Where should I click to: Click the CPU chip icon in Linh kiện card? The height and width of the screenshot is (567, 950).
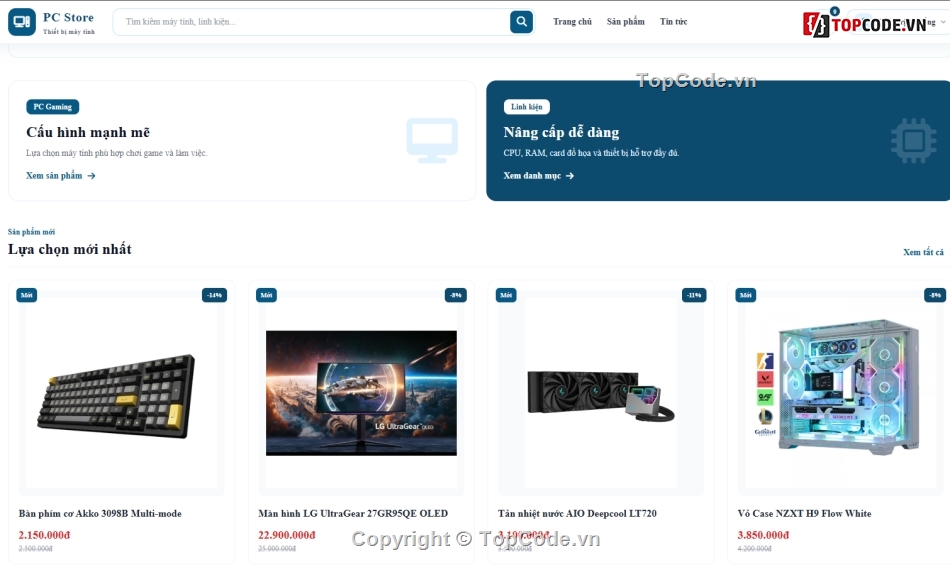click(x=913, y=141)
